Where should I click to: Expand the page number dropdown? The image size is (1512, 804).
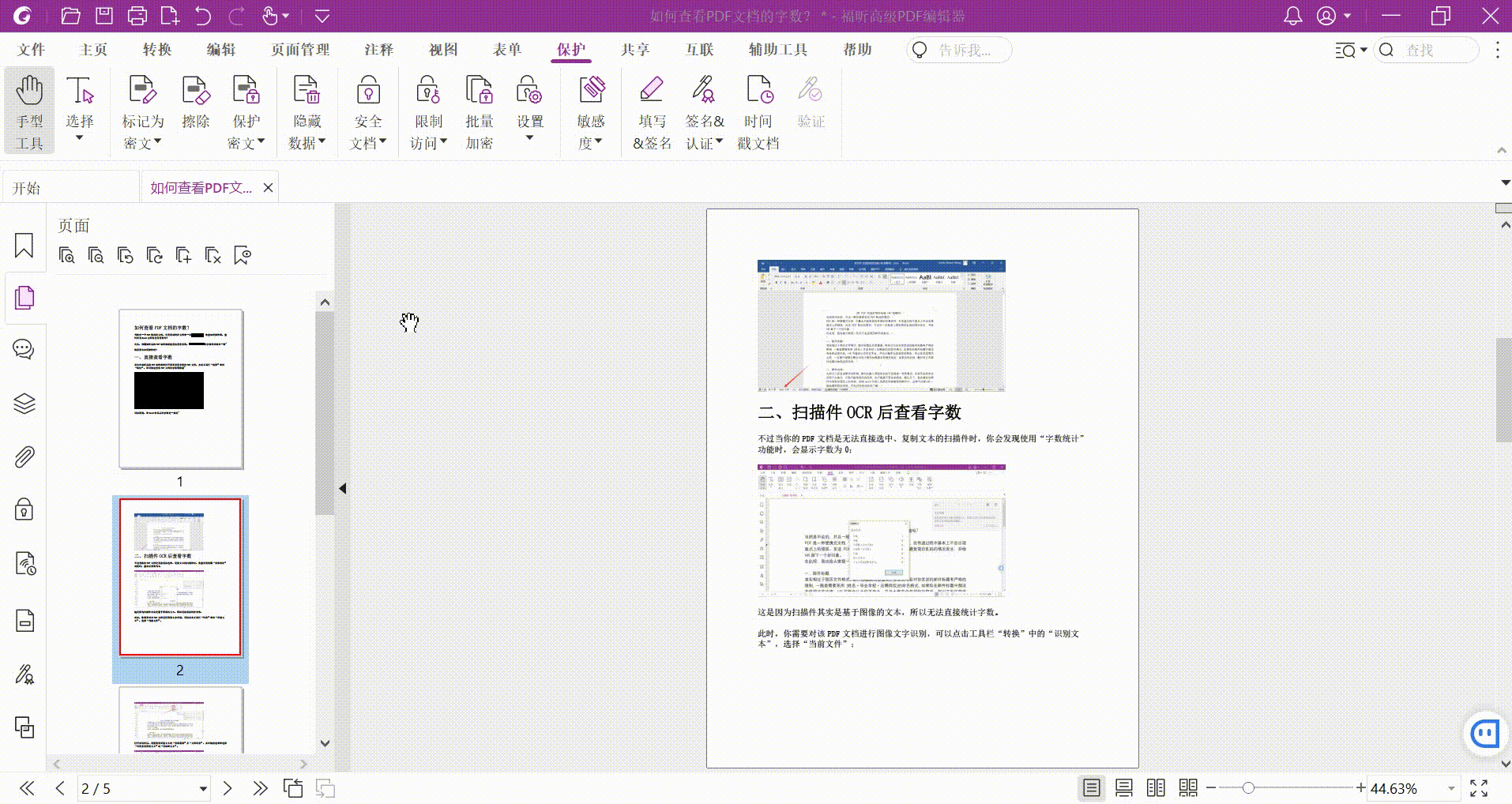click(203, 788)
